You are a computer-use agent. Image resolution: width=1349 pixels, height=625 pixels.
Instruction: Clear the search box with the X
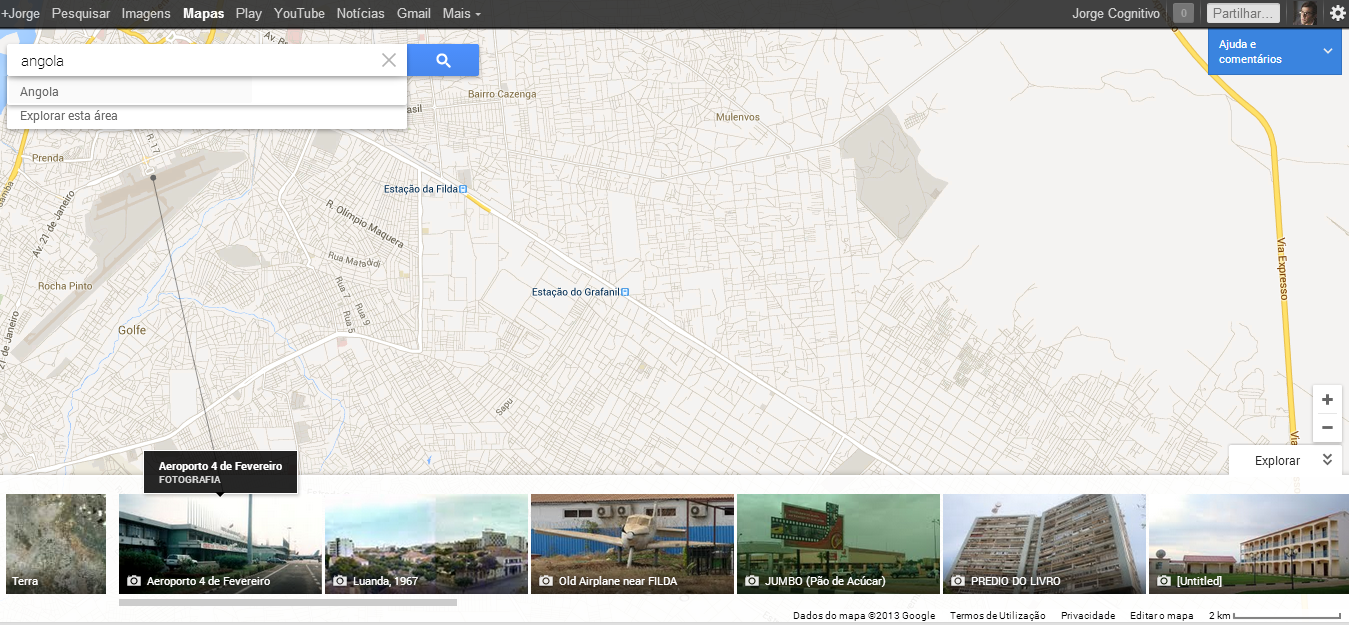pyautogui.click(x=389, y=60)
